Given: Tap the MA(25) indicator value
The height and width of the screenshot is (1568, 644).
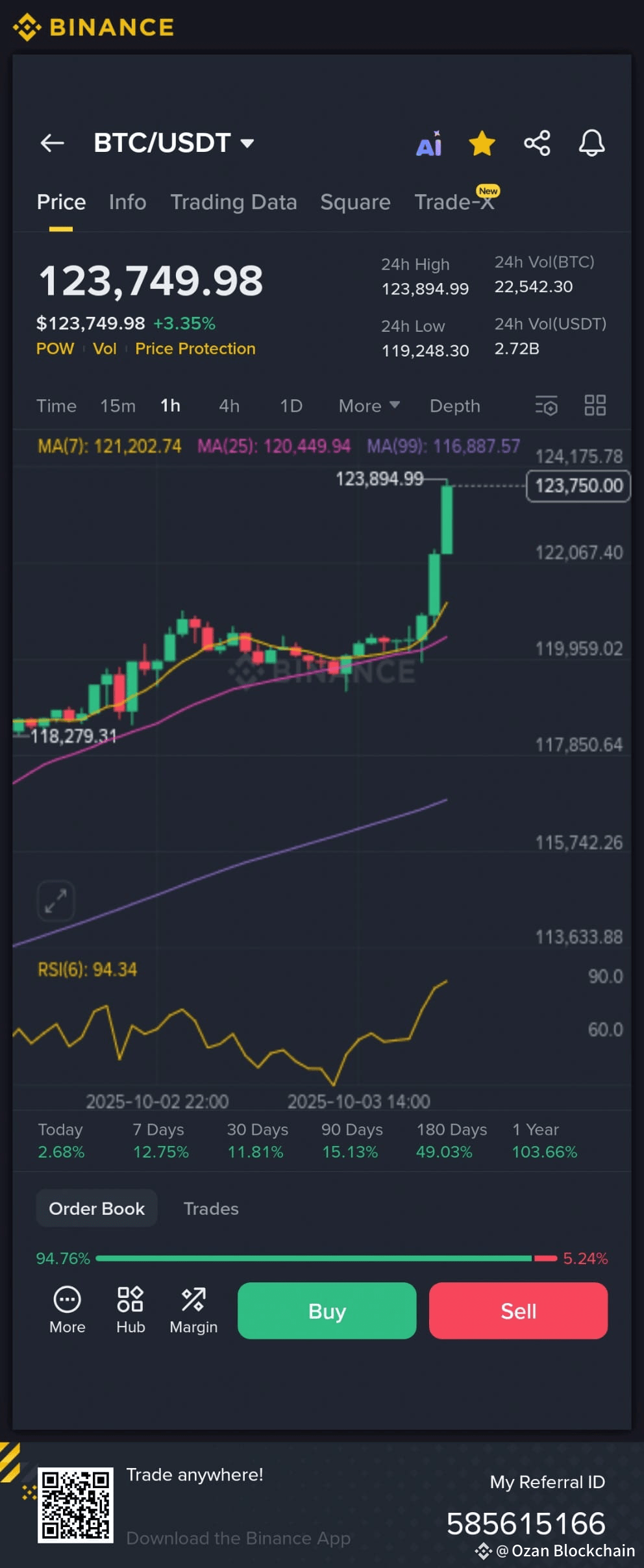Looking at the screenshot, I should click(273, 446).
